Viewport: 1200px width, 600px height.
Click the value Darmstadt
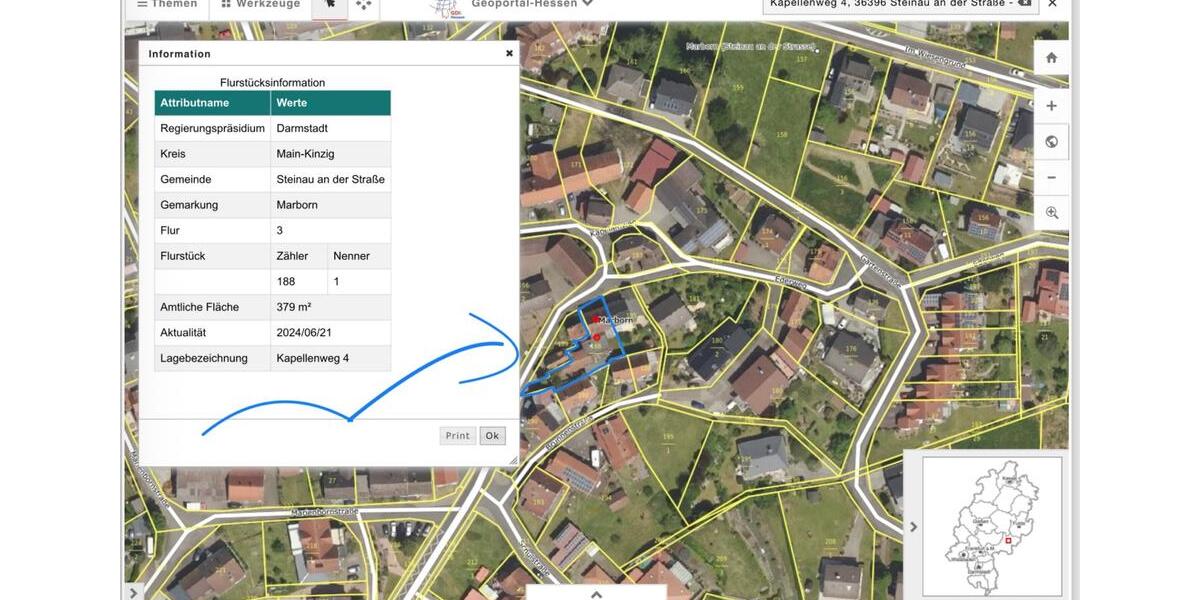coord(302,128)
